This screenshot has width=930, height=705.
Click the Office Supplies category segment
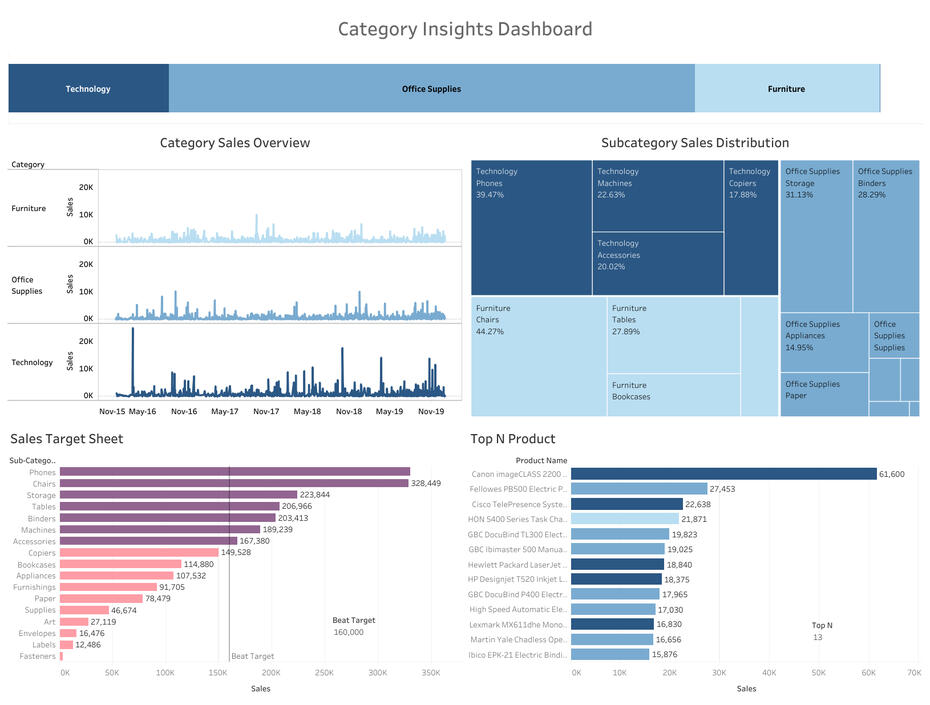[x=431, y=89]
